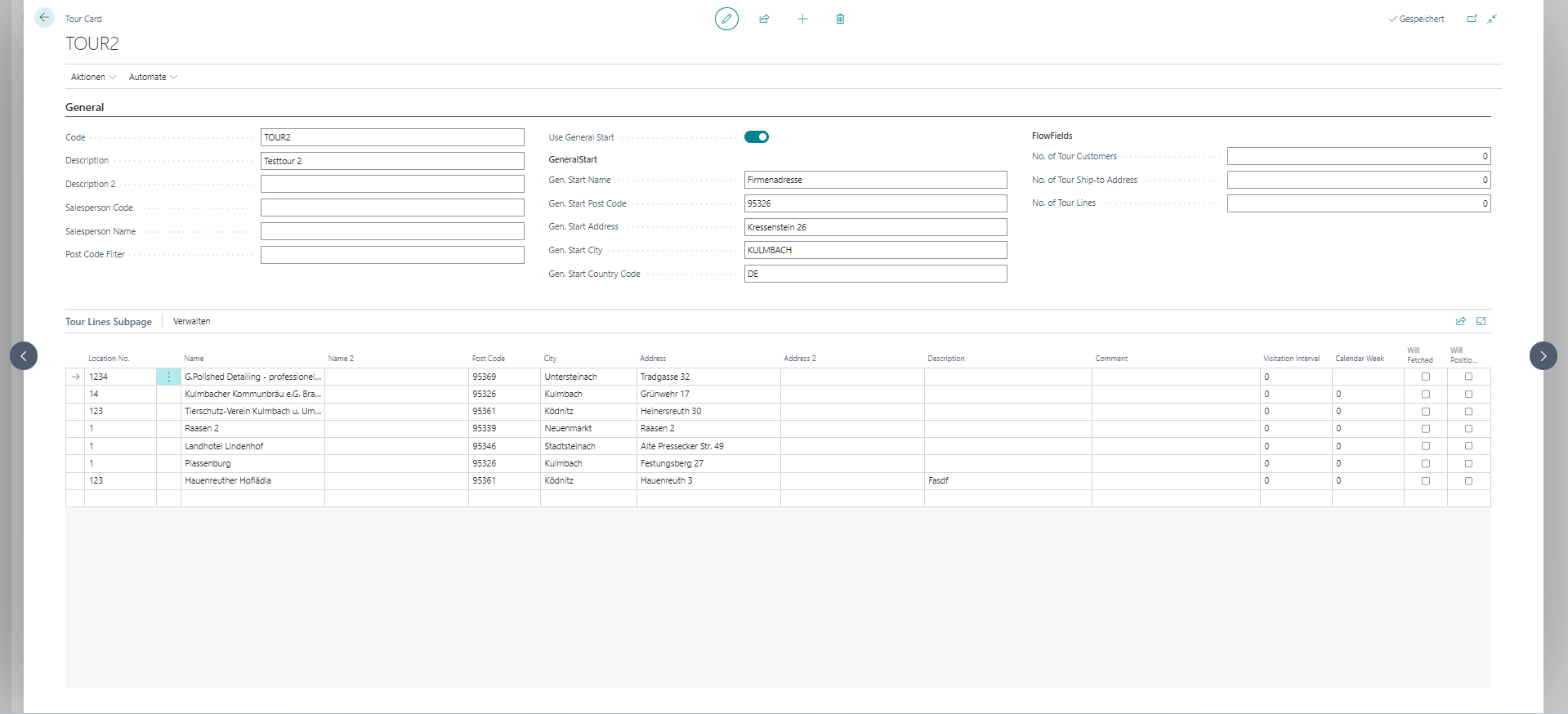
Task: Click the collapse page arrows icon
Action: click(1492, 19)
